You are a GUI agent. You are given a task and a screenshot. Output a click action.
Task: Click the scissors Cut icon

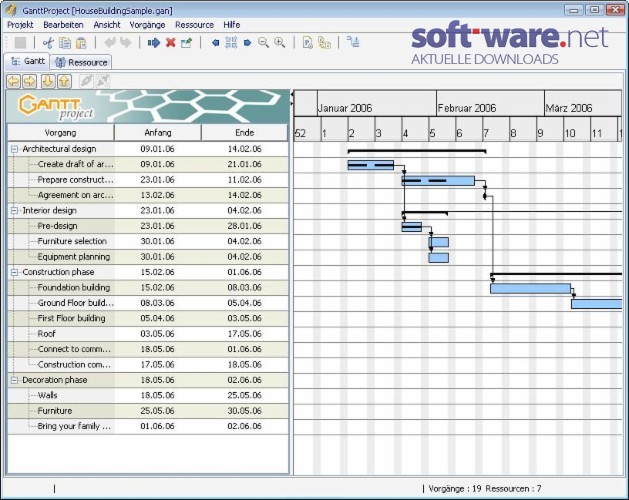point(49,43)
